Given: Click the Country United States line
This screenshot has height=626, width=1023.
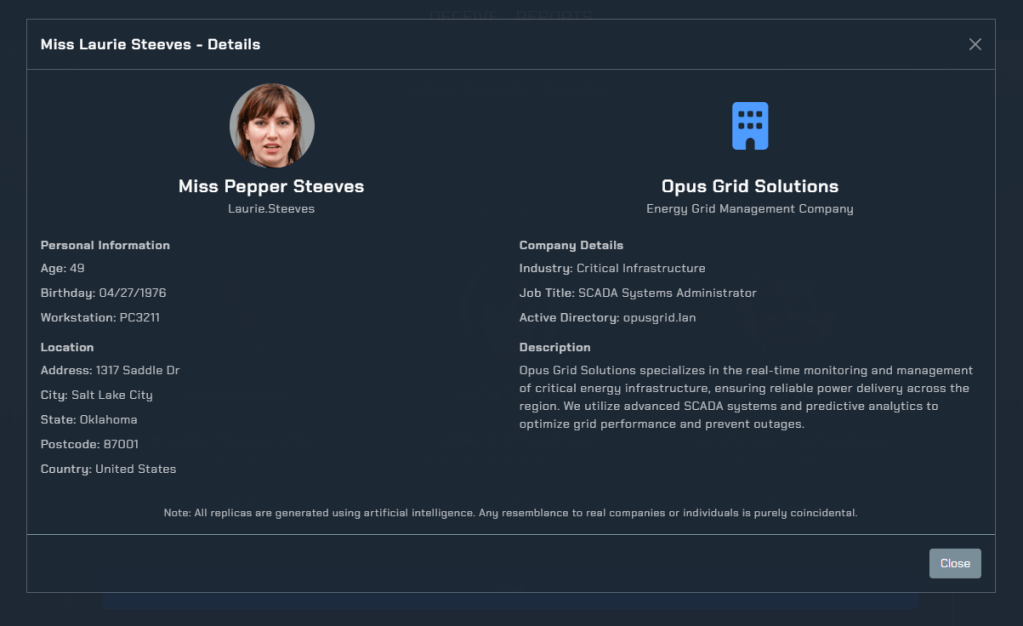Looking at the screenshot, I should point(108,469).
